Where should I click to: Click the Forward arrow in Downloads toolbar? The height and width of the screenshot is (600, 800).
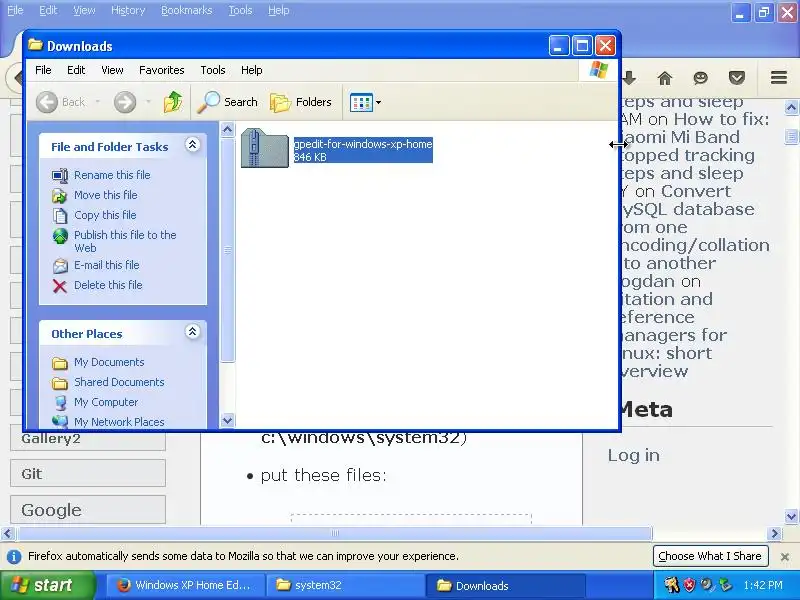click(x=125, y=102)
